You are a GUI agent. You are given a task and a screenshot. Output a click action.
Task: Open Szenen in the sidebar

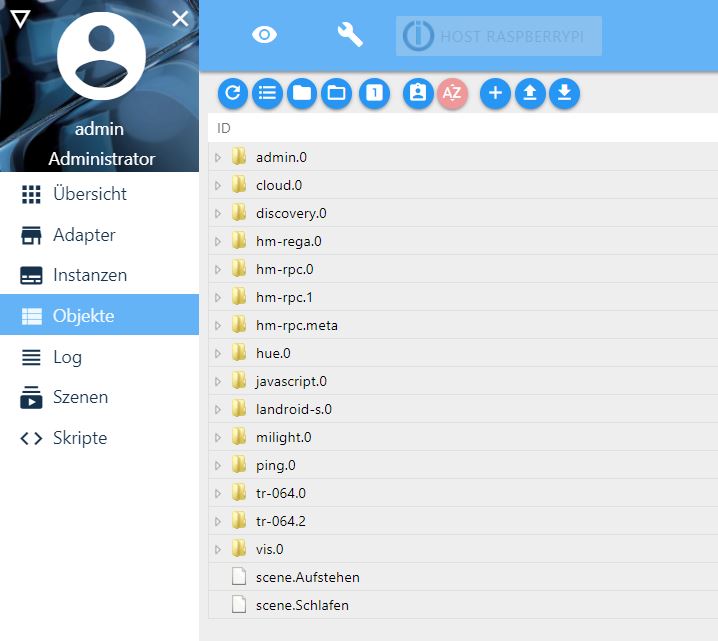pyautogui.click(x=99, y=397)
